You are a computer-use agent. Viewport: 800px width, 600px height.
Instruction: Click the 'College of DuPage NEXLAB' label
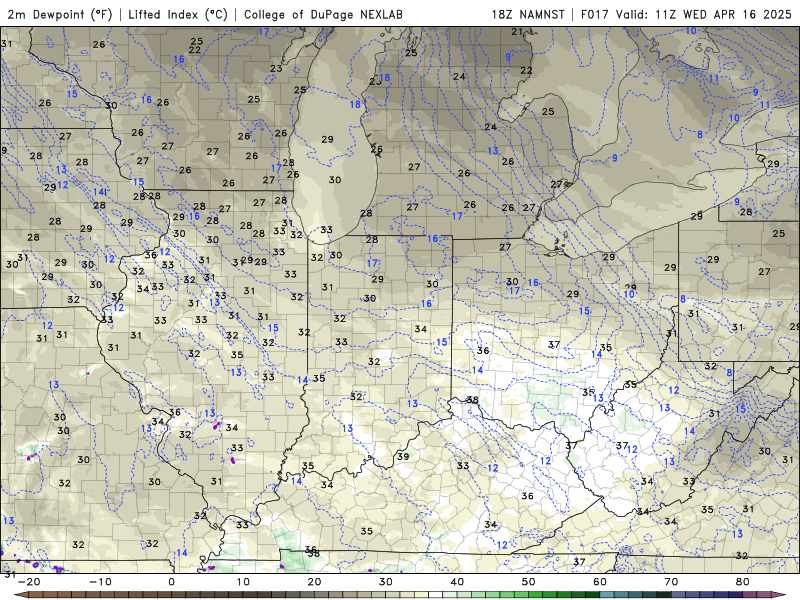[x=323, y=14]
